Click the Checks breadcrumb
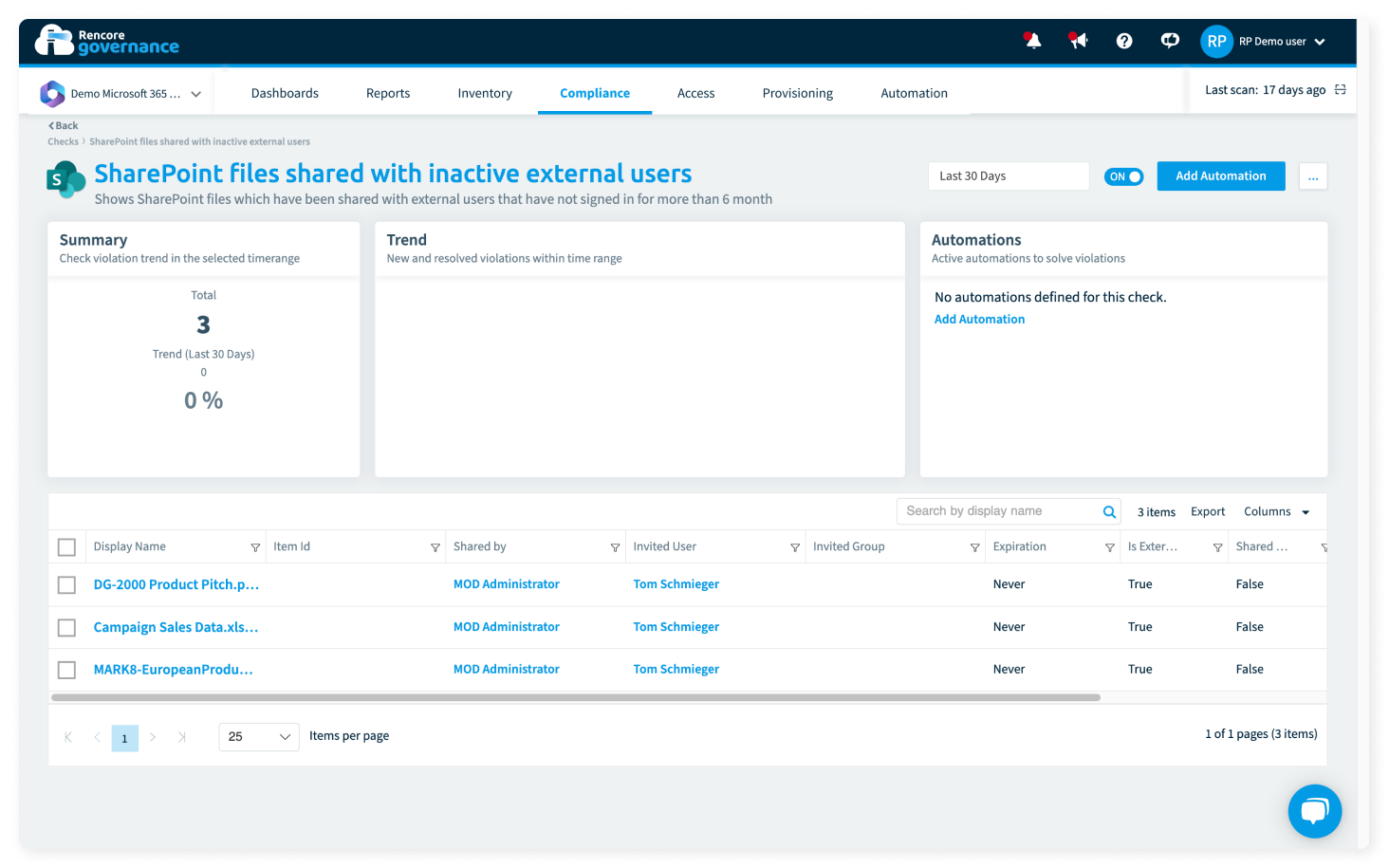The image size is (1389, 868). (64, 142)
